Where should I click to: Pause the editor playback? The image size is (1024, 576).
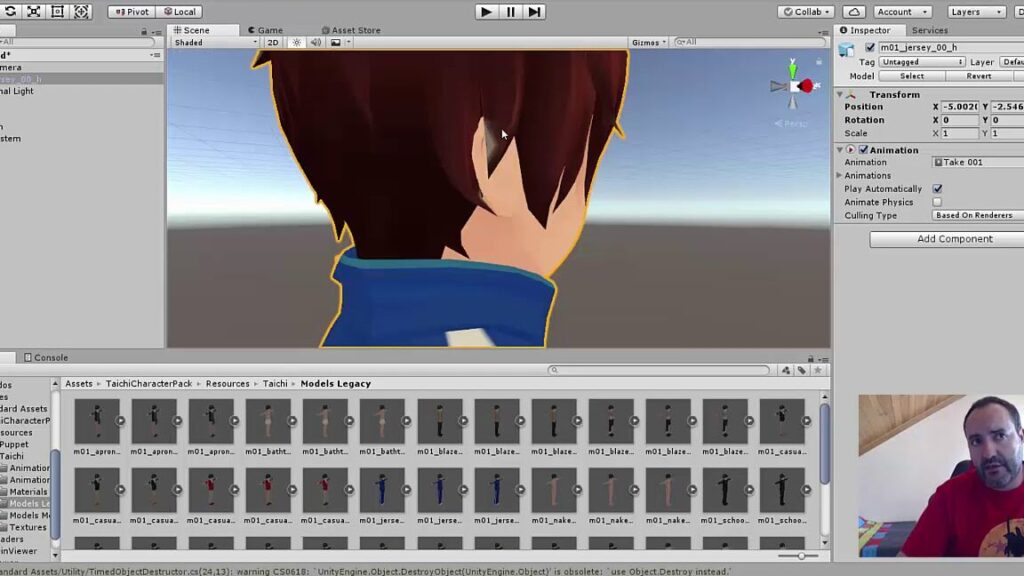(511, 12)
